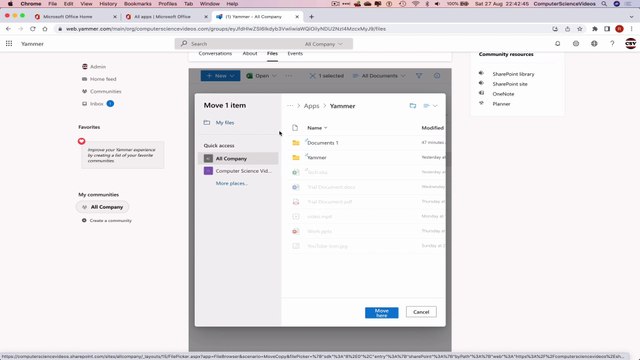640x360 pixels.
Task: Open Yammer settings gear
Action: [x=576, y=44]
